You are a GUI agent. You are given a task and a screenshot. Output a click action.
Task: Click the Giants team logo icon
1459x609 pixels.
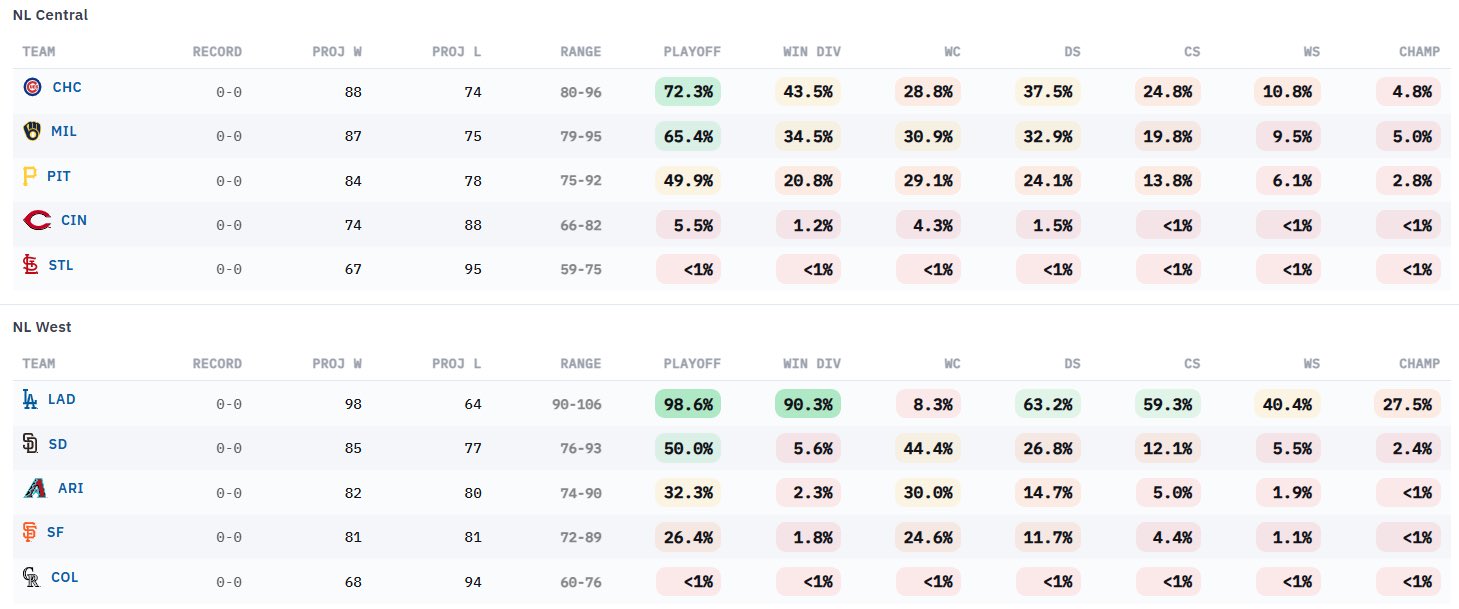click(x=30, y=533)
